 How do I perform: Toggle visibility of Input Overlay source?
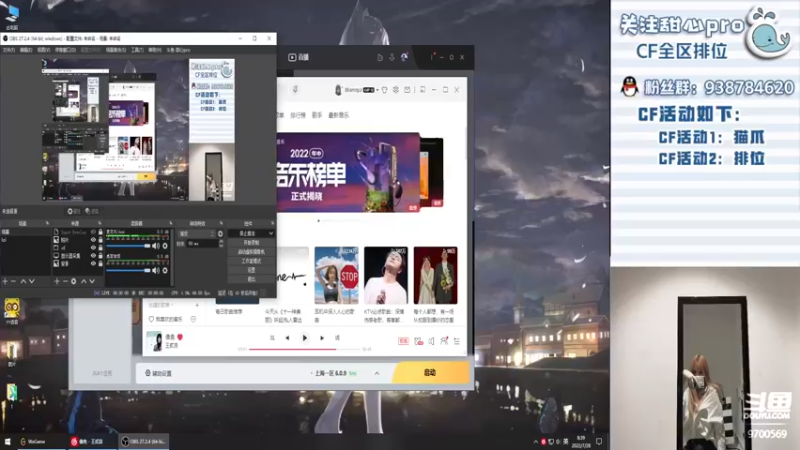click(x=93, y=232)
